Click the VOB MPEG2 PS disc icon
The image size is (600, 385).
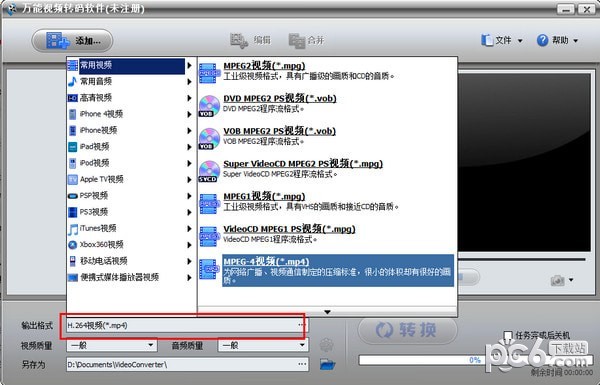209,138
